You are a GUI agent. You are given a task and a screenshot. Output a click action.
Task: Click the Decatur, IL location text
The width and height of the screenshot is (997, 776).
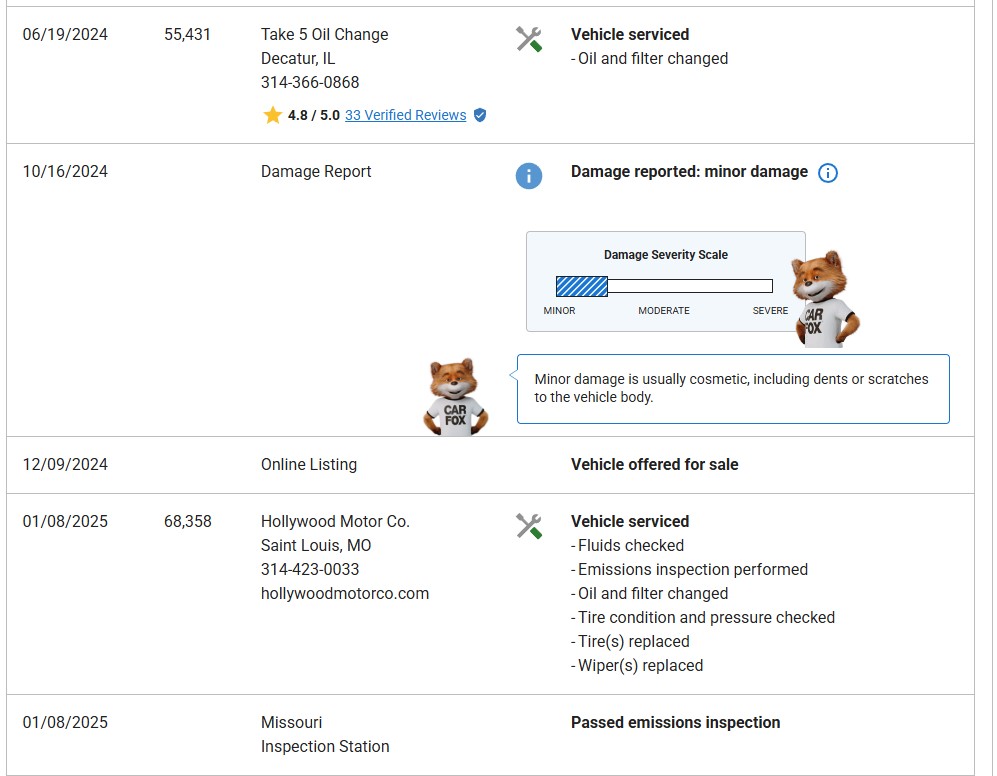coord(298,59)
